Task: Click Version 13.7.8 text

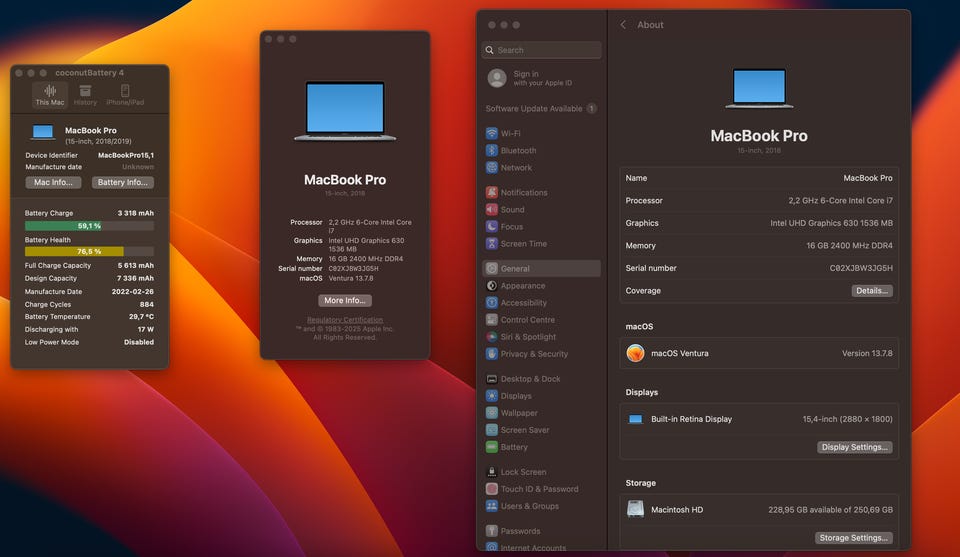Action: pyautogui.click(x=867, y=353)
